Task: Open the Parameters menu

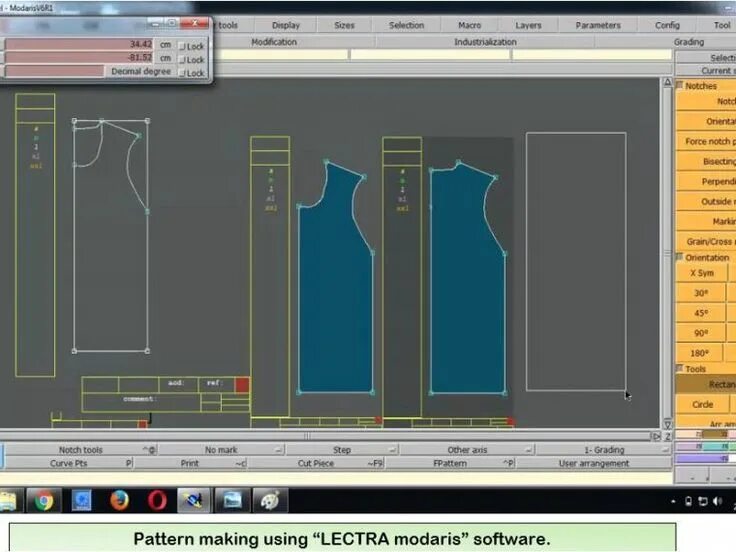Action: click(x=598, y=25)
